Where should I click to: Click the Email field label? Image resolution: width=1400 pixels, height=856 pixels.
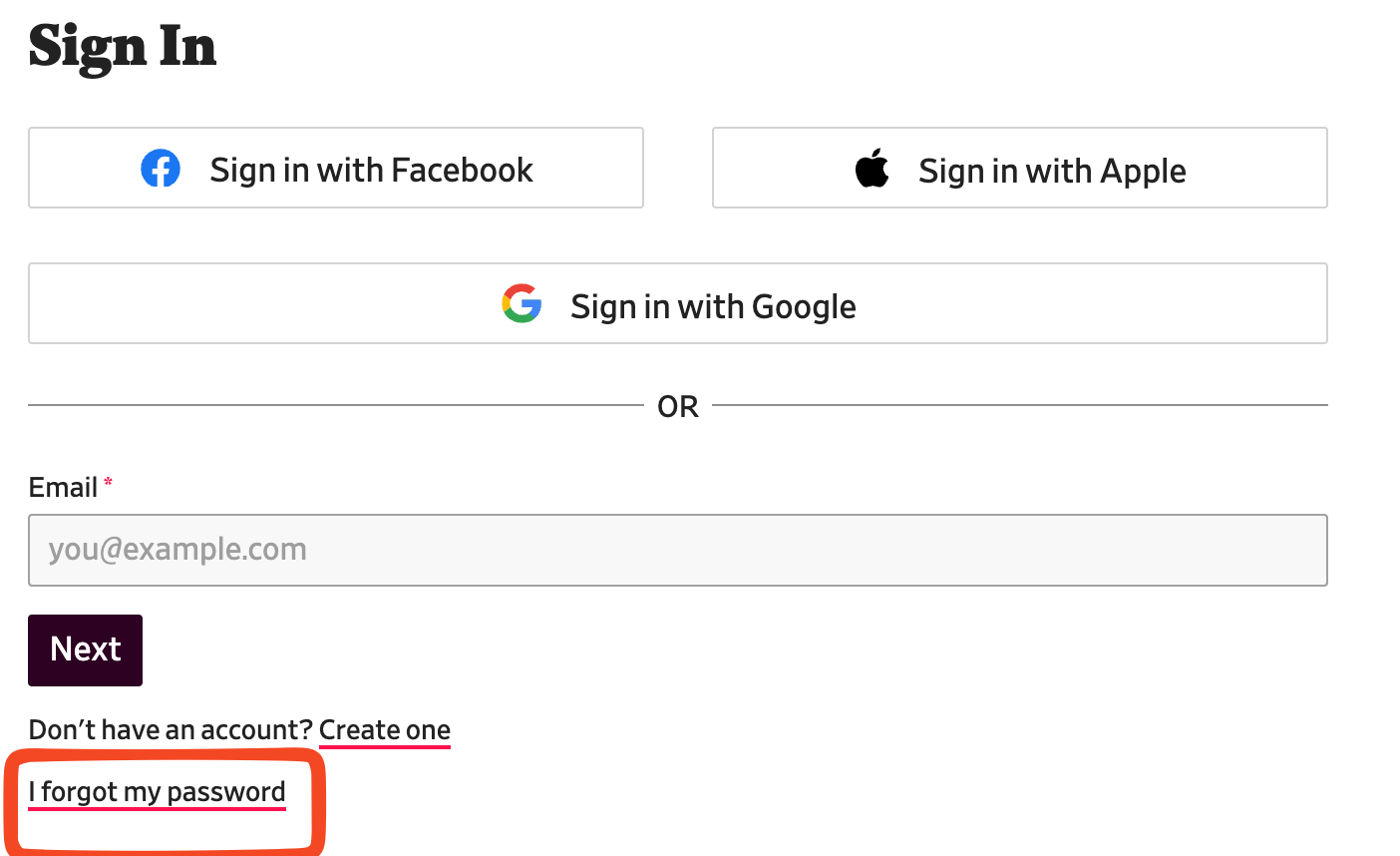63,487
